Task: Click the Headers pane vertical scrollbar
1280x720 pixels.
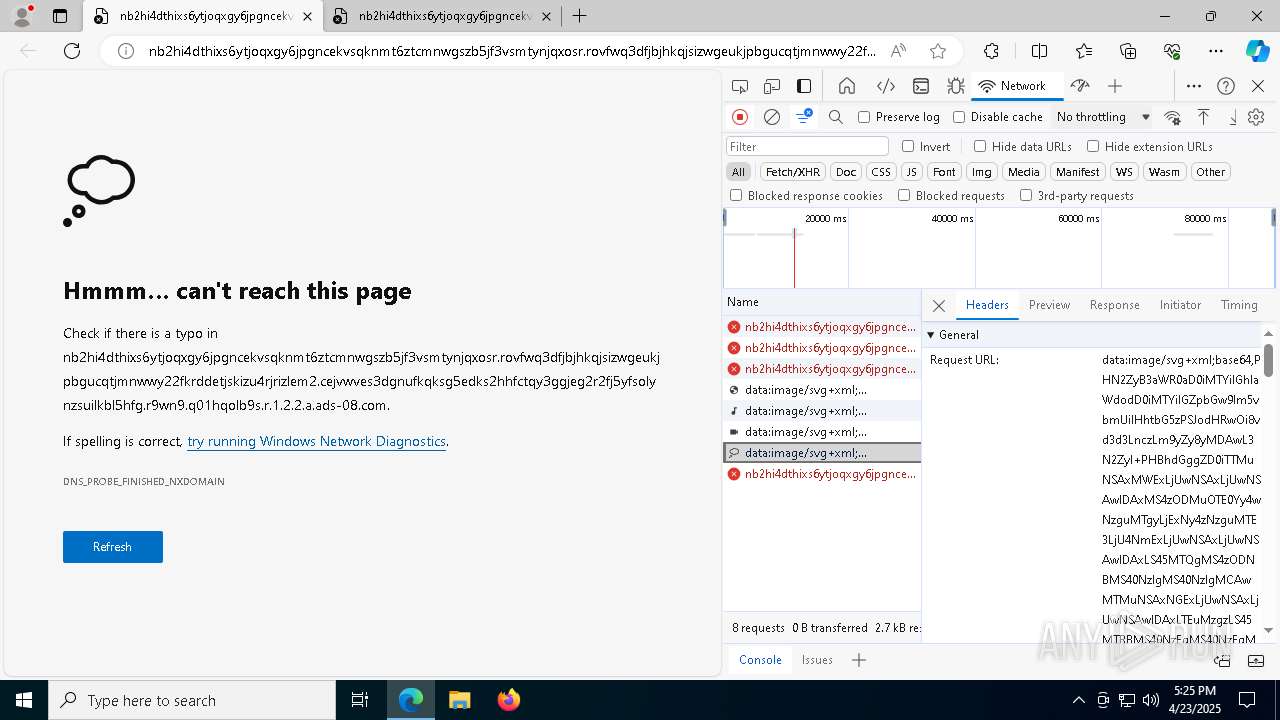Action: pos(1268,360)
